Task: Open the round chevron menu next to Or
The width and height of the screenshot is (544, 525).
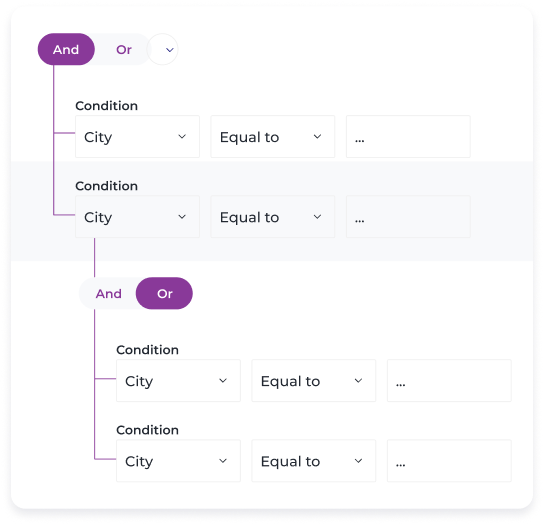Action: point(163,49)
